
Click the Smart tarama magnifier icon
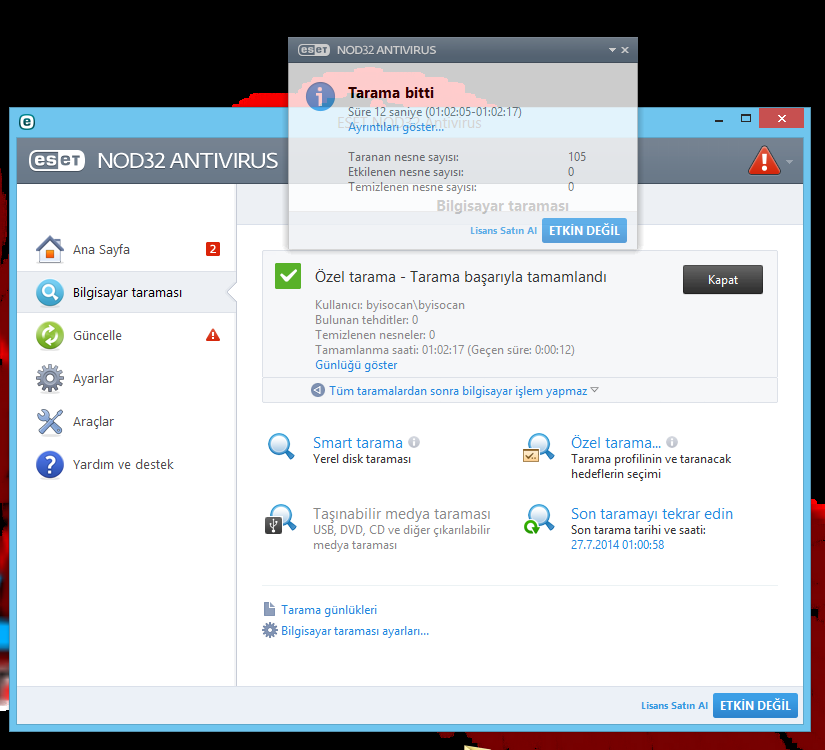click(280, 446)
